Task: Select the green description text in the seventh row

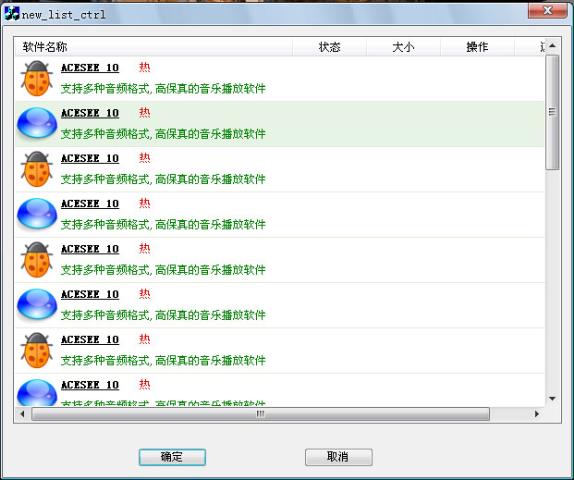Action: [x=163, y=361]
